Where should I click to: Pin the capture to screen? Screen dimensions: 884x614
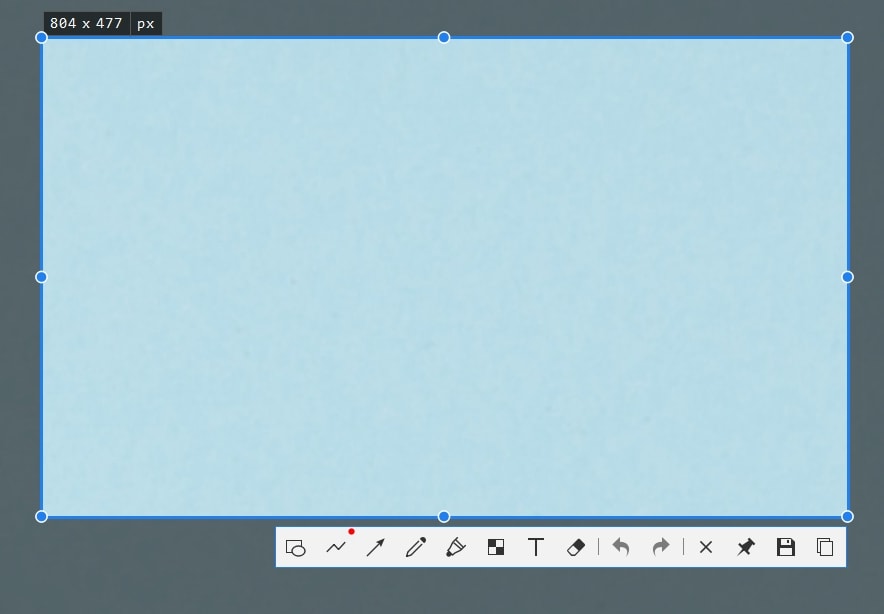(746, 547)
